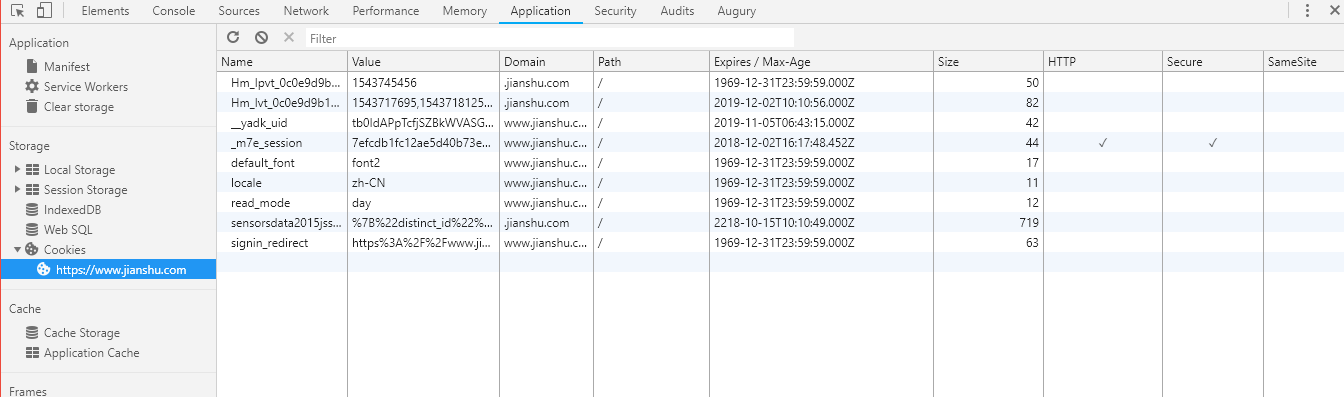Sort cookies by the Name column
Screen dimensions: 1344x397
[282, 61]
